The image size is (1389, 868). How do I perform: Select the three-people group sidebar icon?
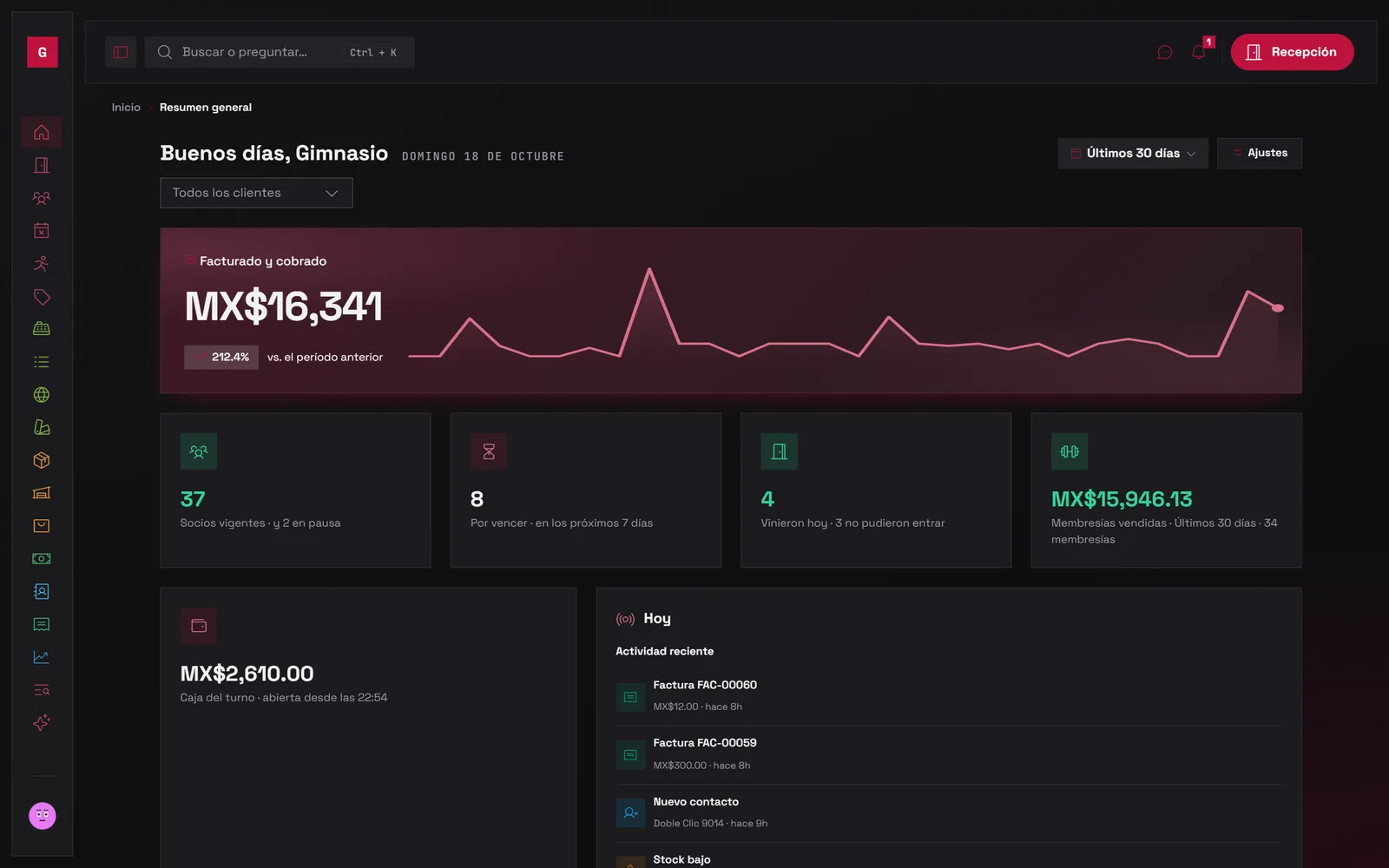point(41,198)
